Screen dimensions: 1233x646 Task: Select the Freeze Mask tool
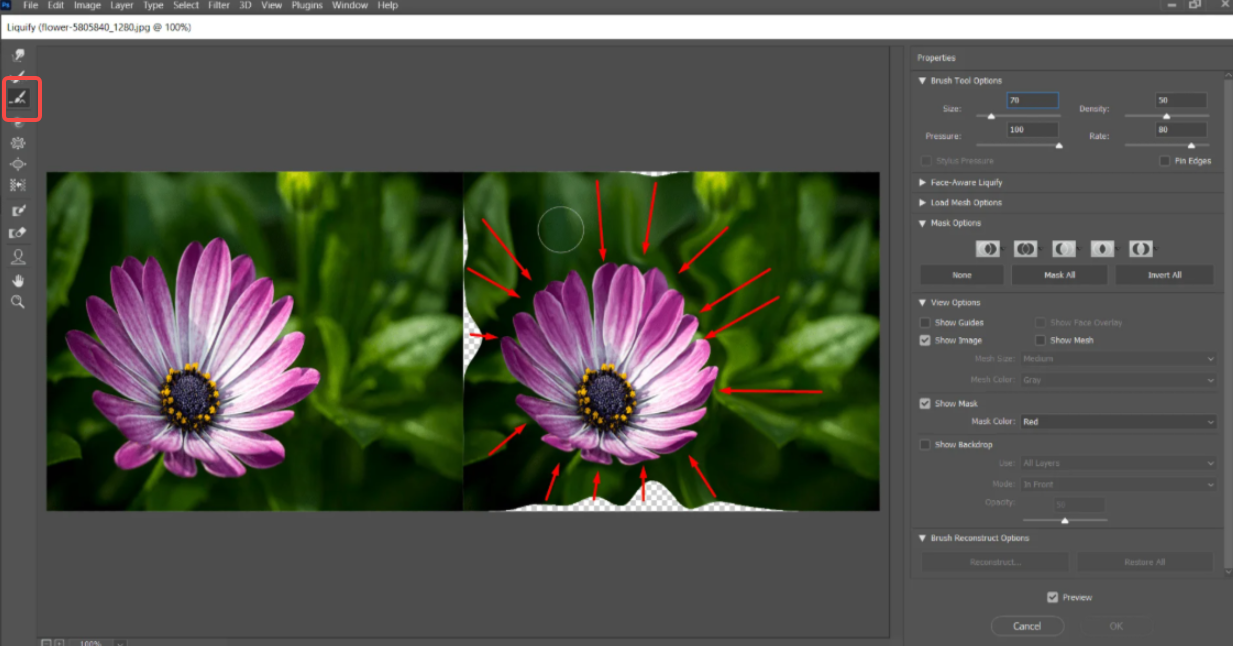[18, 211]
